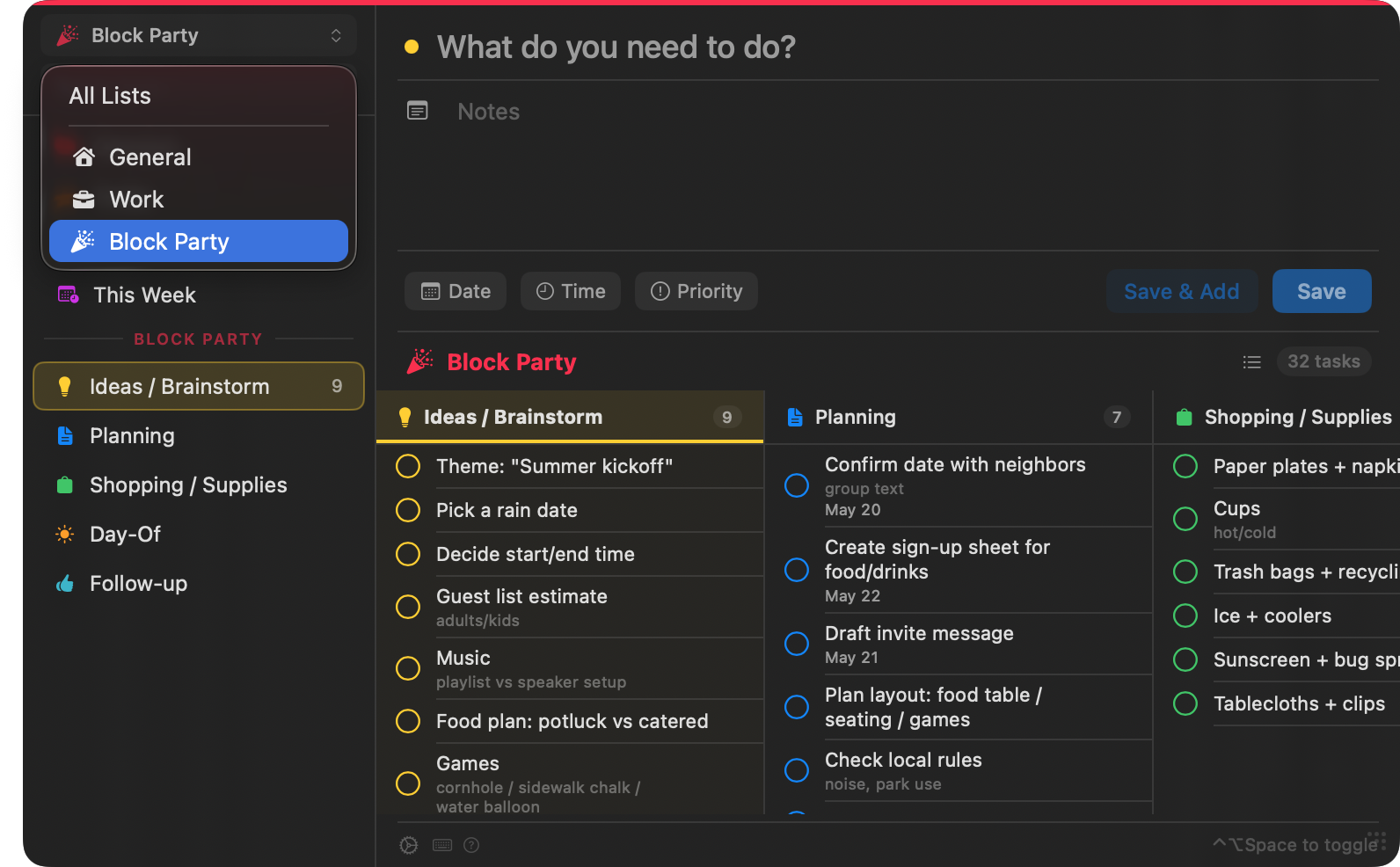Complete Check local rules task
The width and height of the screenshot is (1400, 867).
click(x=797, y=770)
